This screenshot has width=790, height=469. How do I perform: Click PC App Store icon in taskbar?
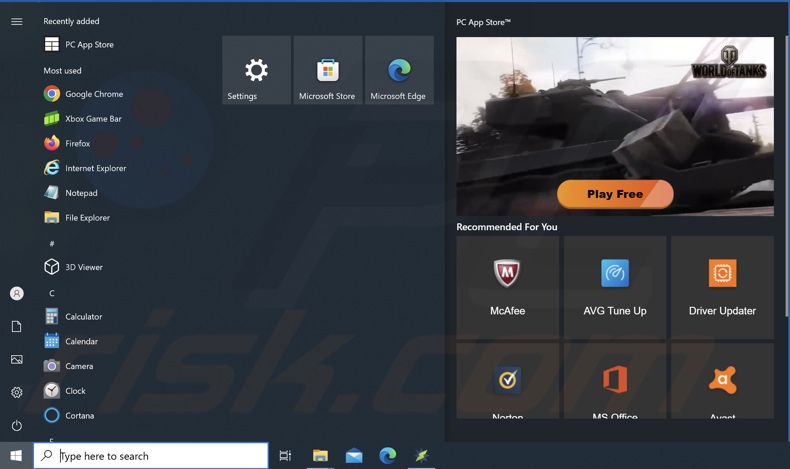[x=421, y=455]
